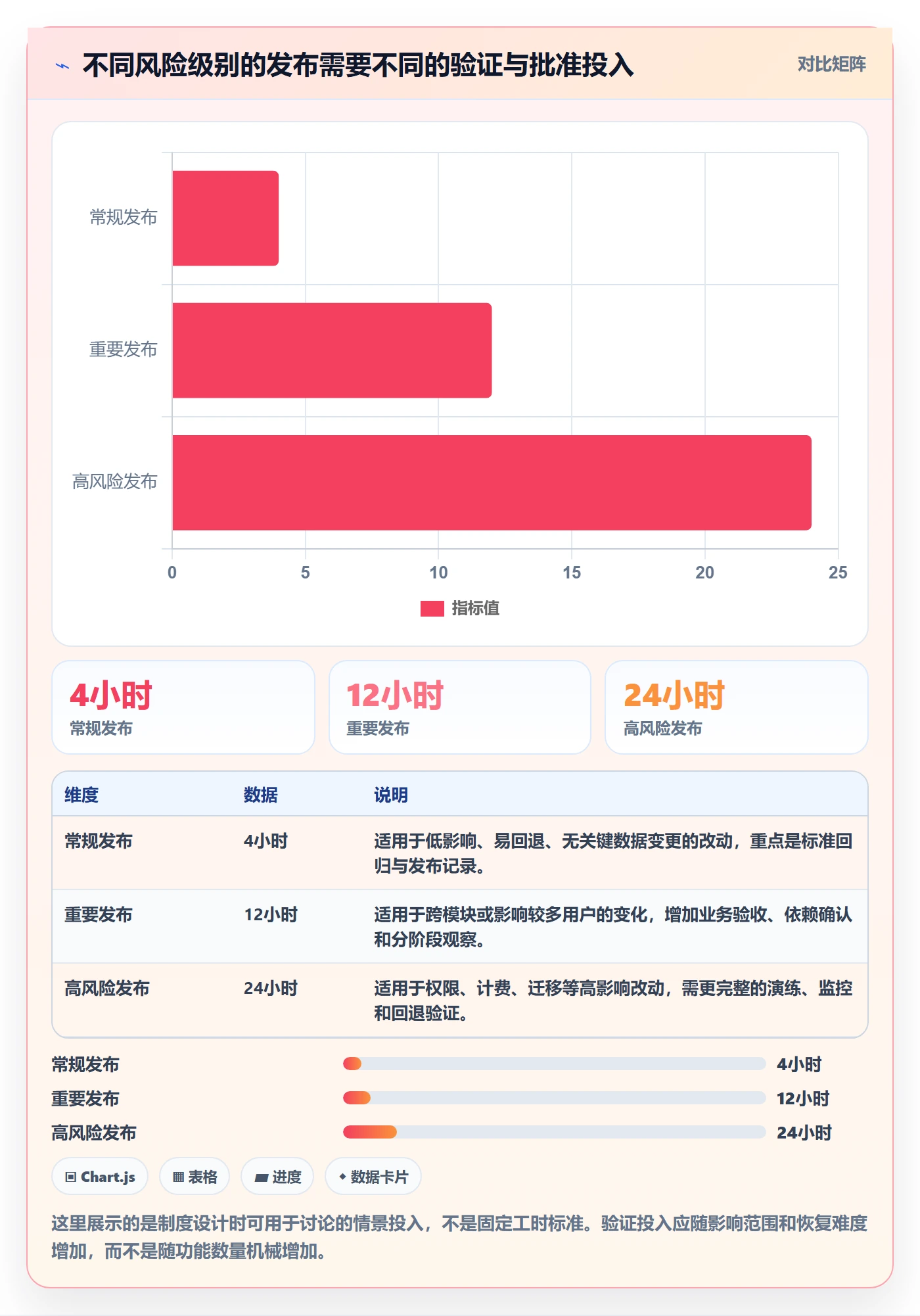This screenshot has width=920, height=1316.
Task: Click the 指标值 legend label
Action: tap(475, 609)
